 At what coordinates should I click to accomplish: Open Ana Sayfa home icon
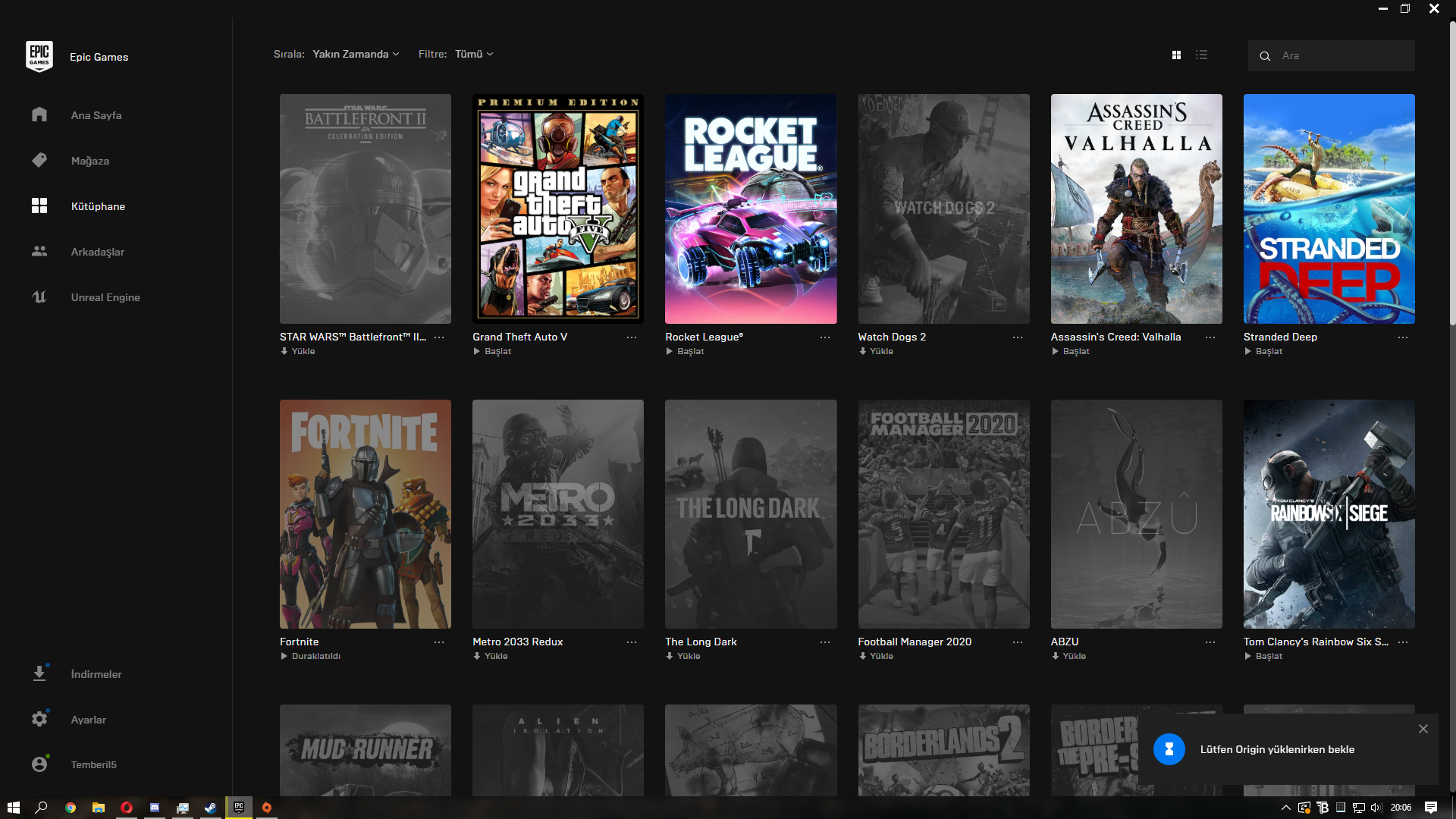[39, 115]
